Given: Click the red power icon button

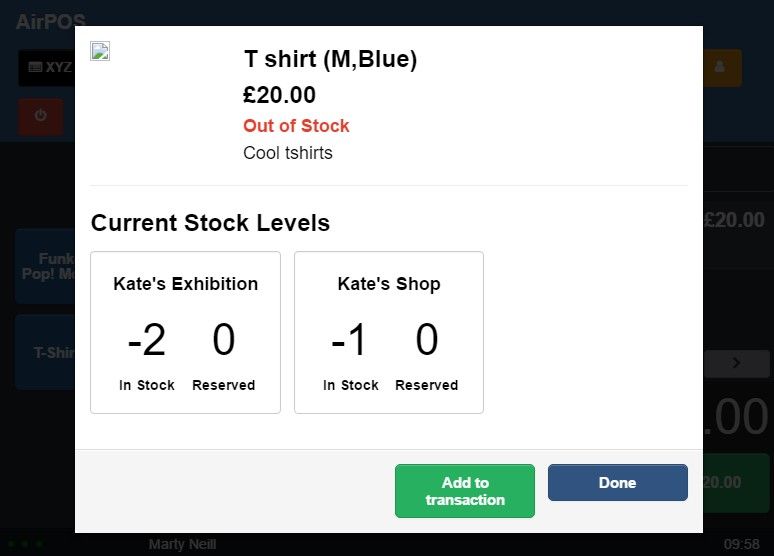Looking at the screenshot, I should point(41,117).
